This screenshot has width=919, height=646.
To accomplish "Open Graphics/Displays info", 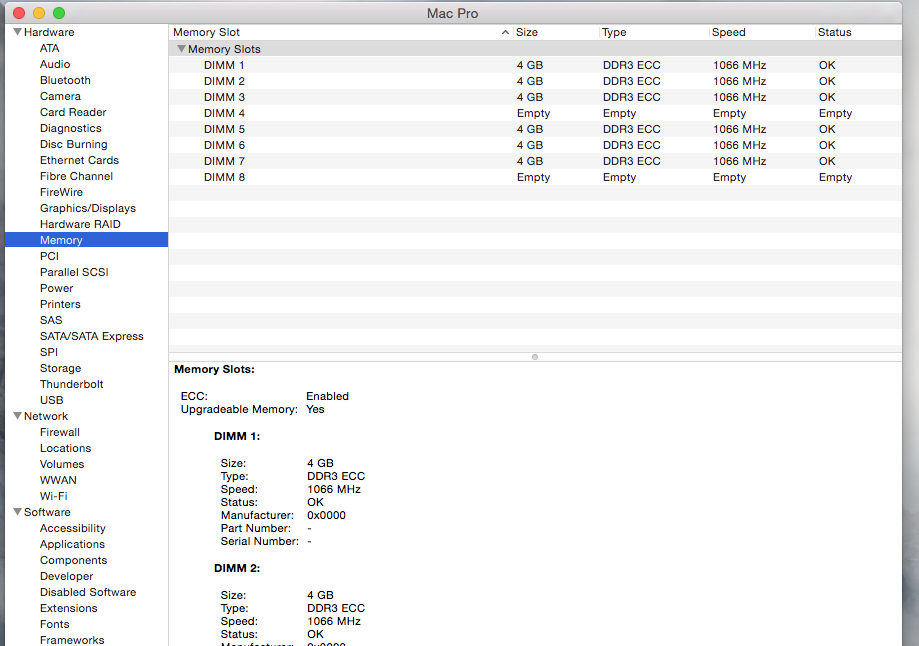I will [x=88, y=208].
